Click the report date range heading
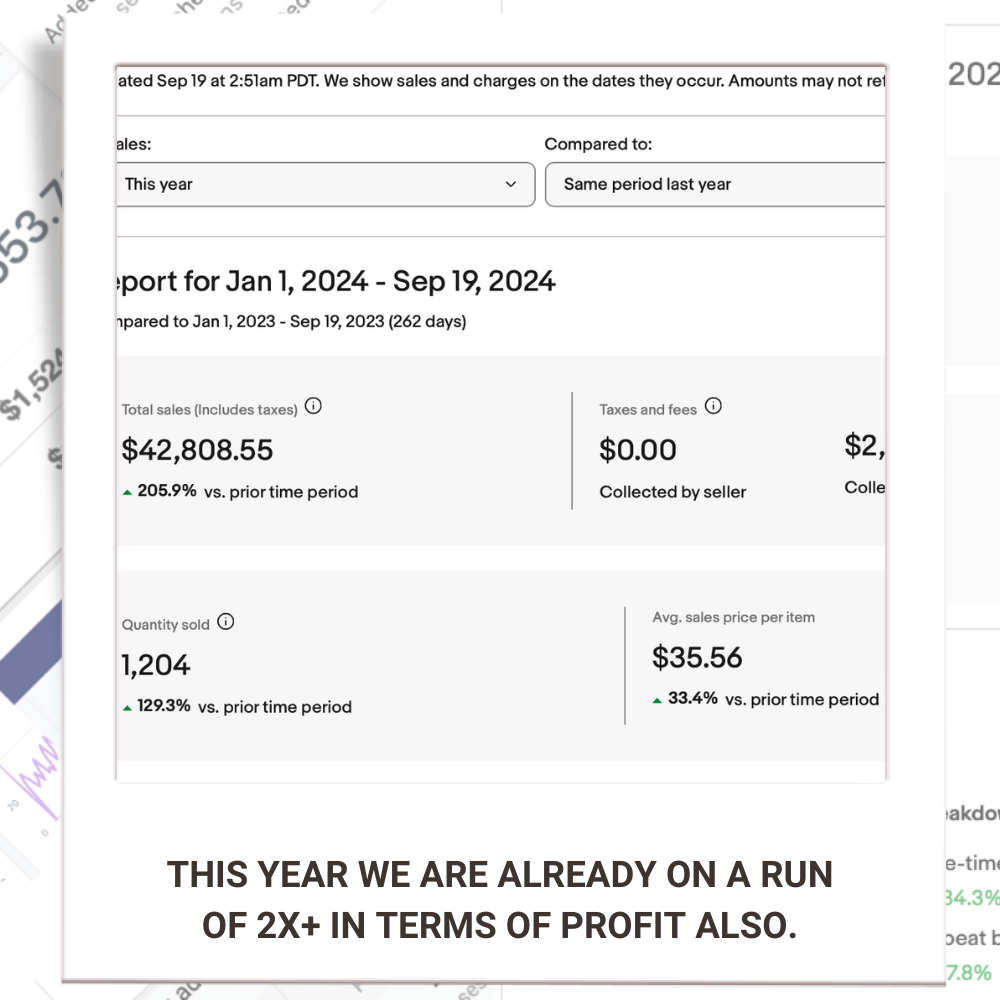The width and height of the screenshot is (1000, 1000). pyautogui.click(x=336, y=281)
